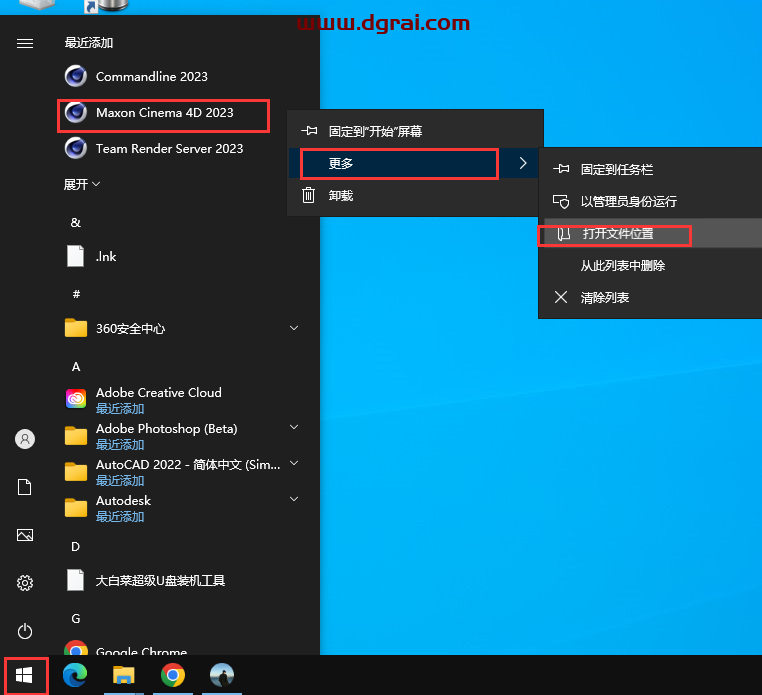The height and width of the screenshot is (695, 762).
Task: Click the Autodesk folder label
Action: [123, 500]
